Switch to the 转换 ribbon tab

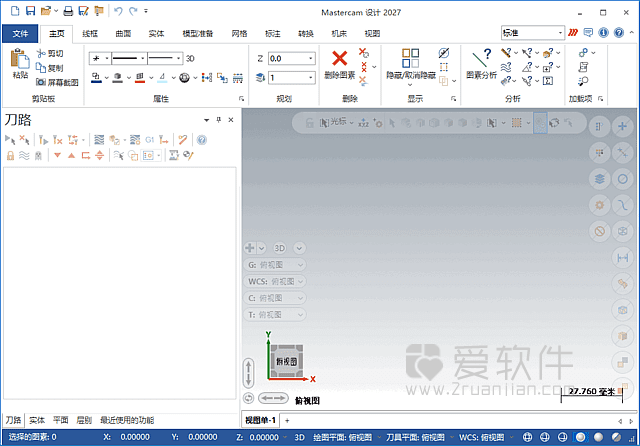coord(306,33)
